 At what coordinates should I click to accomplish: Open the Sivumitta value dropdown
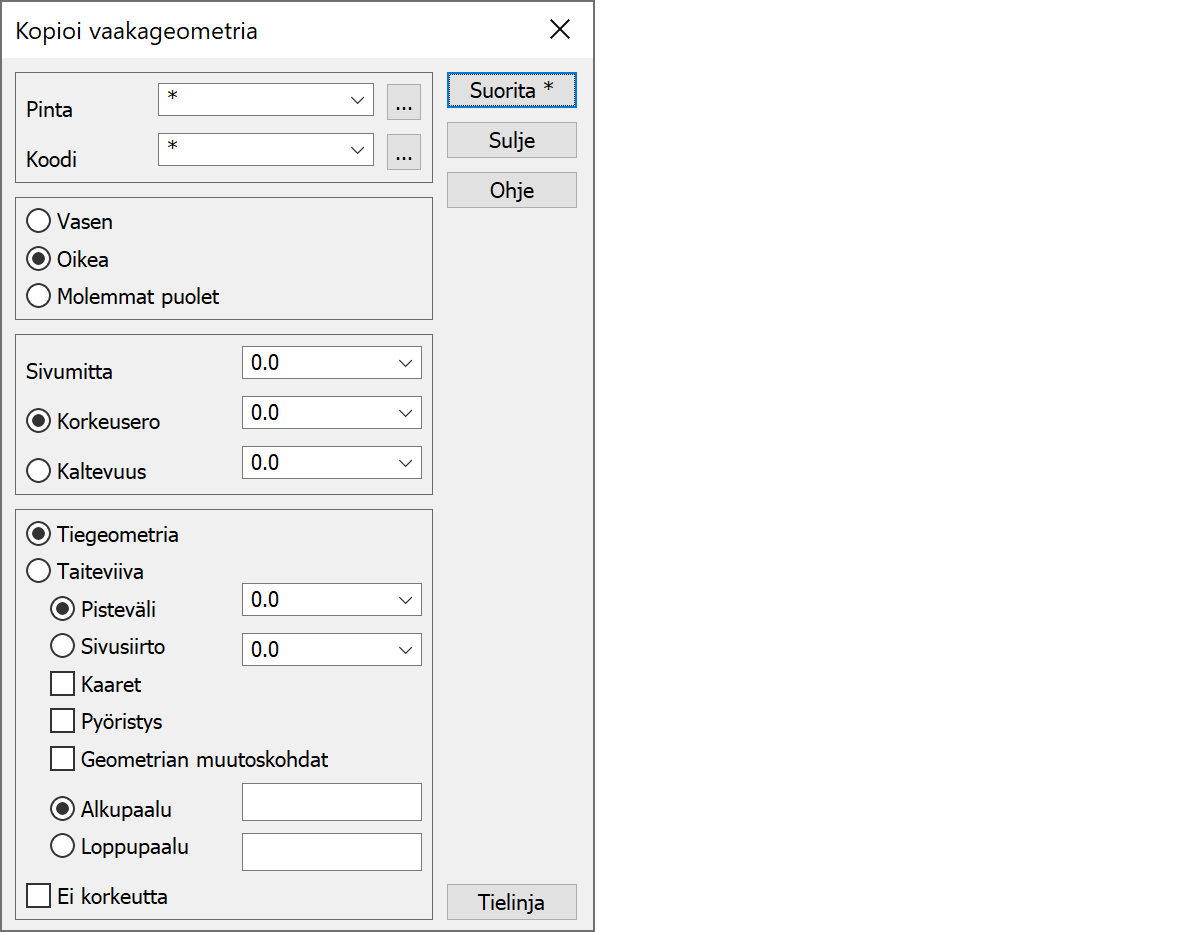[405, 363]
